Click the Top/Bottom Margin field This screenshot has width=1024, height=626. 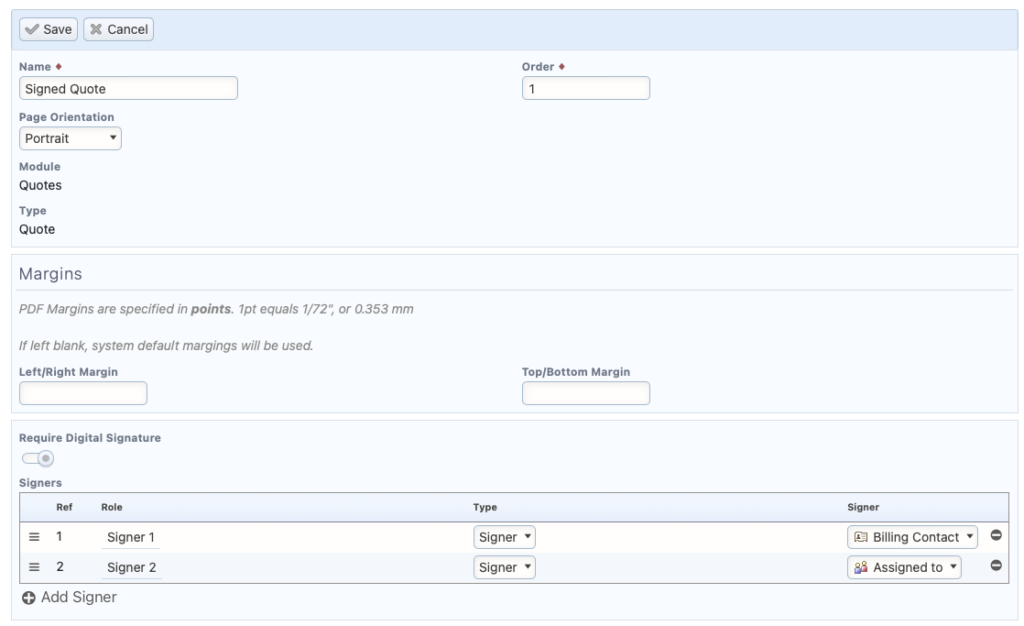click(x=586, y=394)
